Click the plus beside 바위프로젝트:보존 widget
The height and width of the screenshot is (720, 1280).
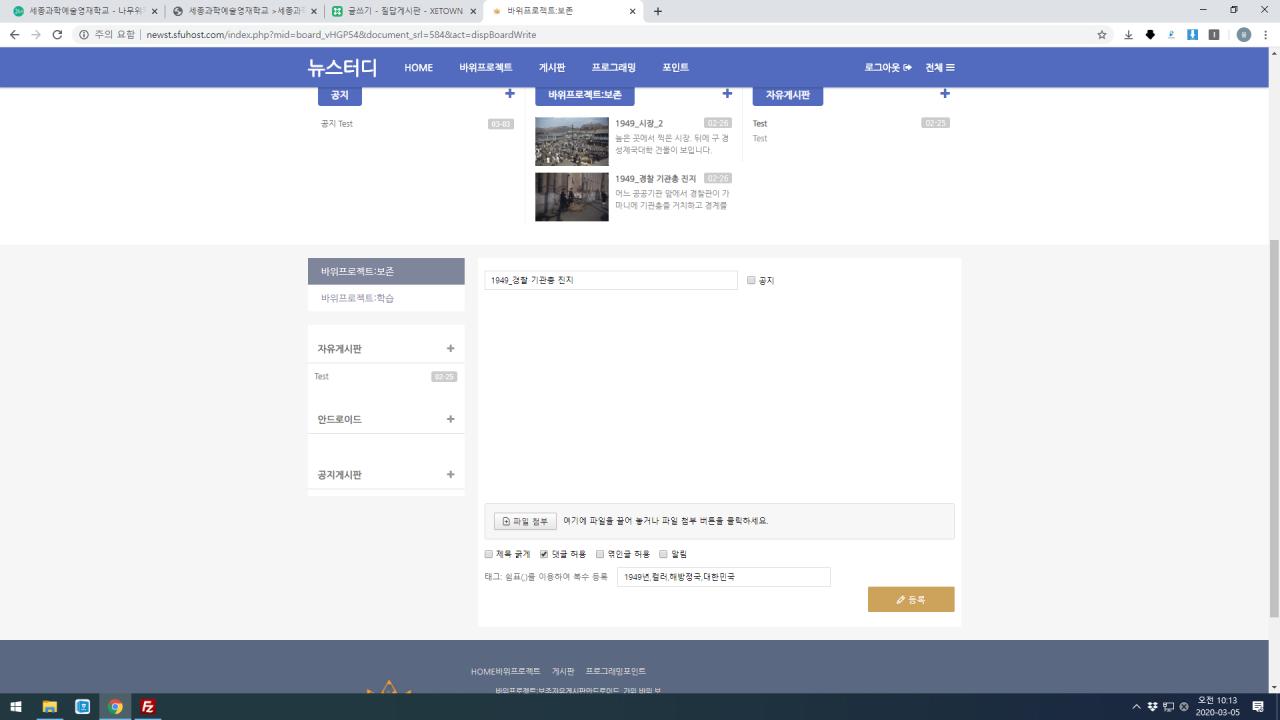click(727, 94)
